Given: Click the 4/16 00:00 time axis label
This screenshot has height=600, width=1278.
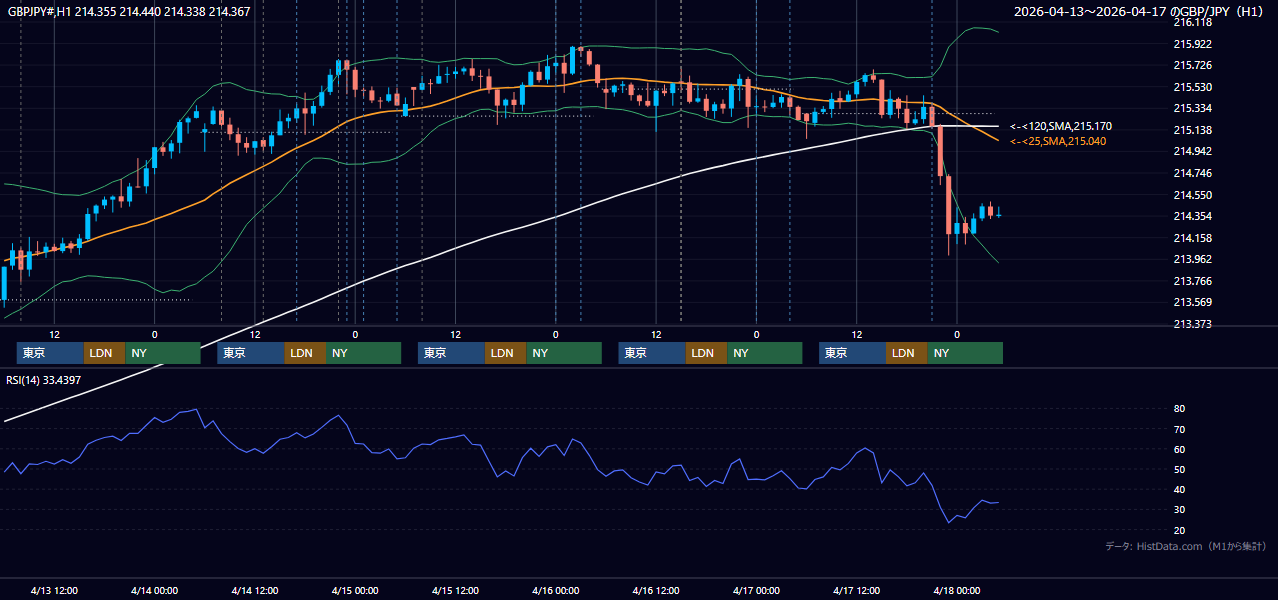Looking at the screenshot, I should coord(555,590).
